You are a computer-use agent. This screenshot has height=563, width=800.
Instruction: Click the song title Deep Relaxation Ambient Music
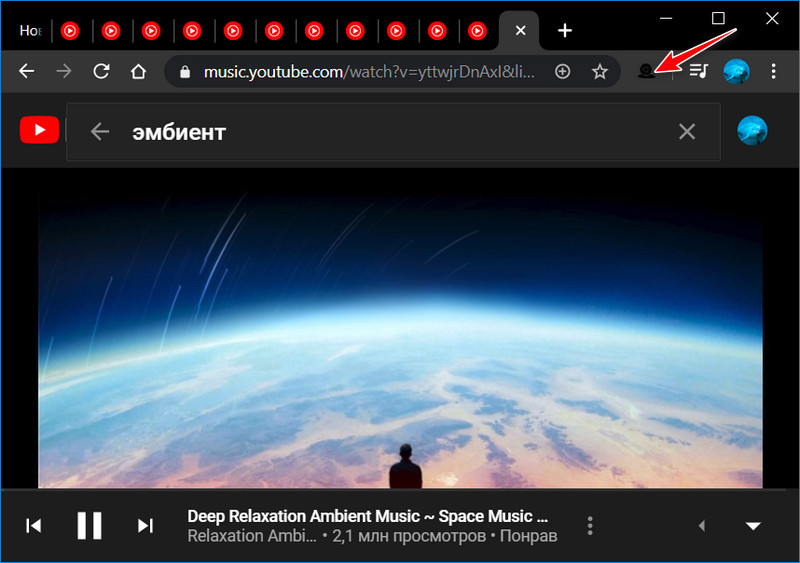point(367,516)
